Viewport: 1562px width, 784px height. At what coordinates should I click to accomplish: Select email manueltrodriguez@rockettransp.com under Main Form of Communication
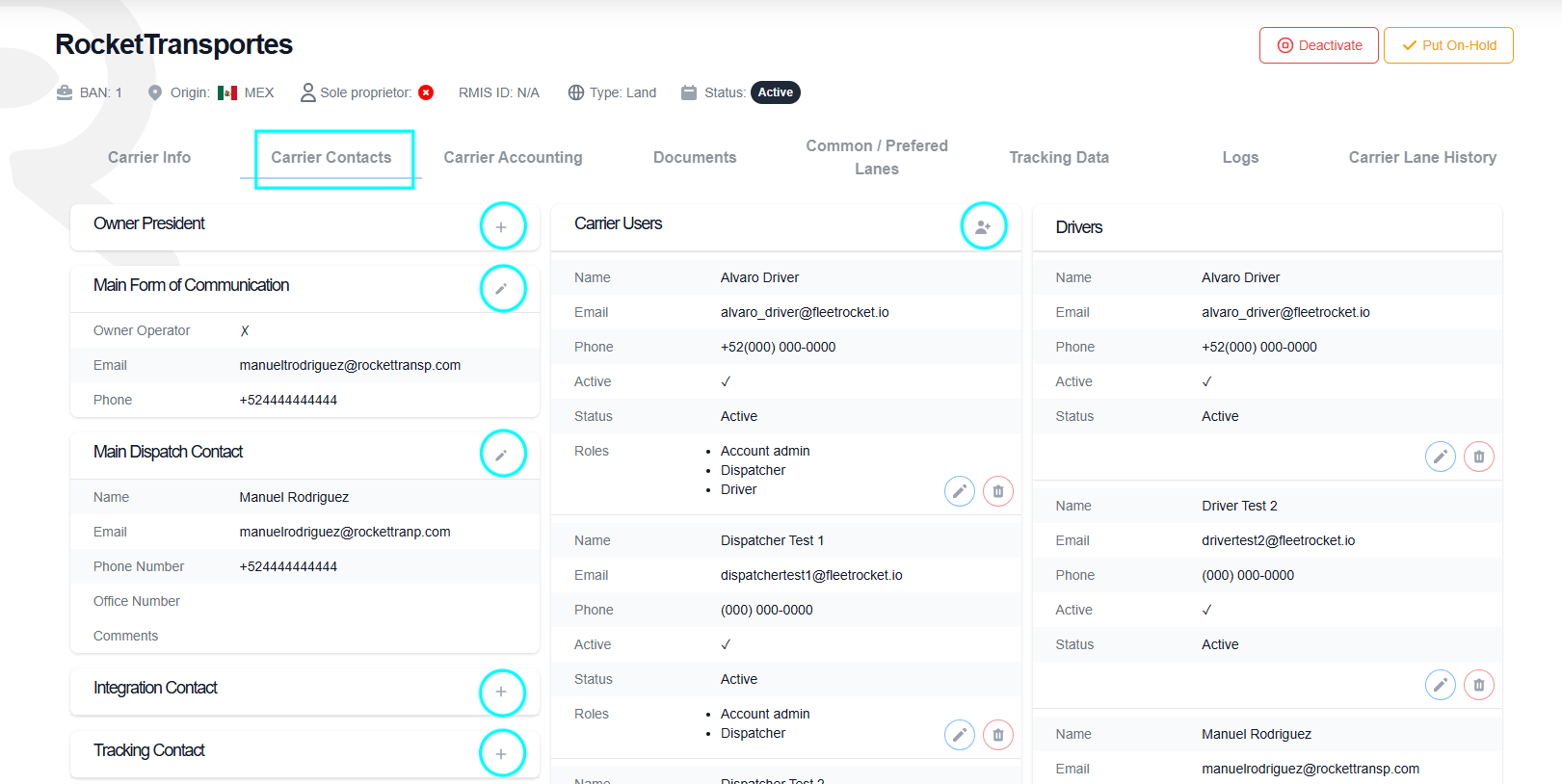tap(350, 365)
